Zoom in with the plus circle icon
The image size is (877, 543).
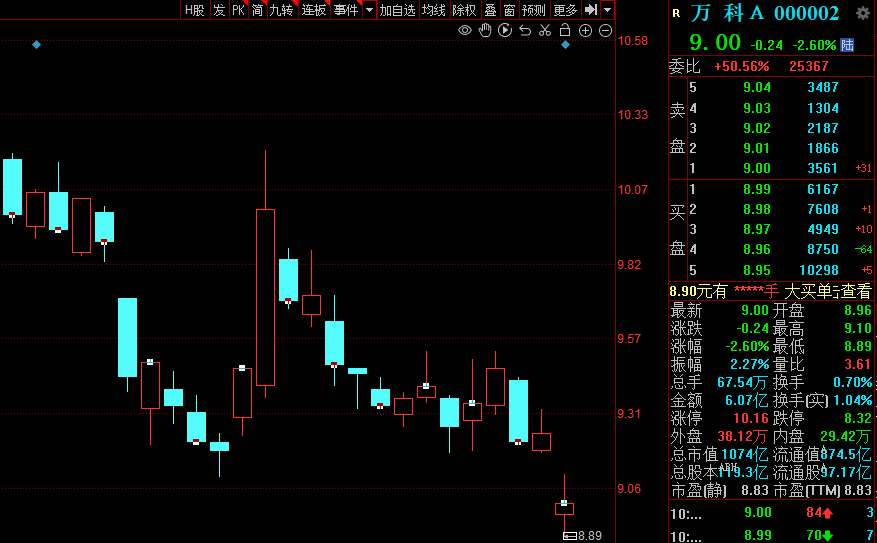point(586,31)
